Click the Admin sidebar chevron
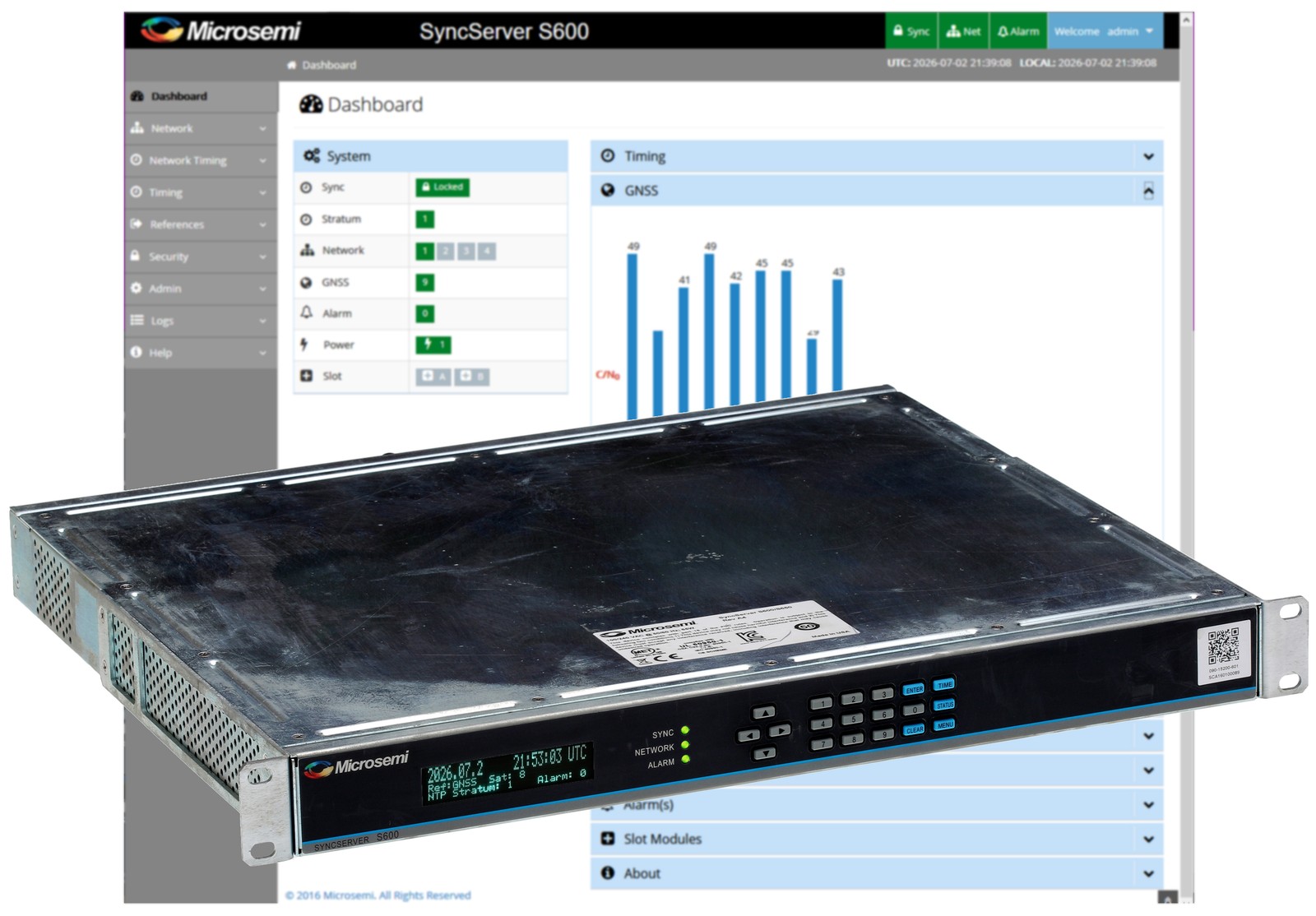1316x916 pixels. click(x=262, y=289)
